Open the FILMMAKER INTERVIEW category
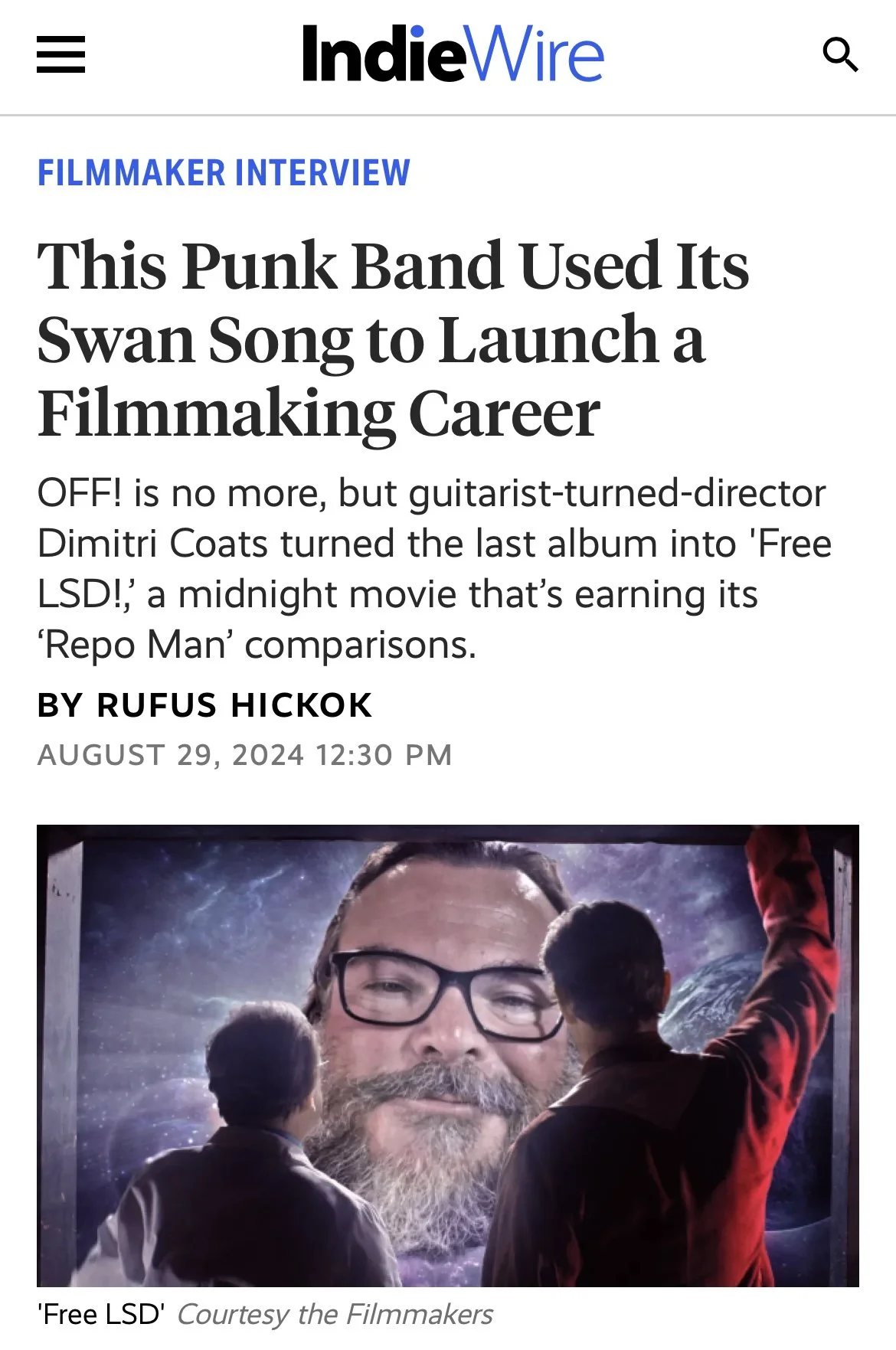 click(x=224, y=172)
